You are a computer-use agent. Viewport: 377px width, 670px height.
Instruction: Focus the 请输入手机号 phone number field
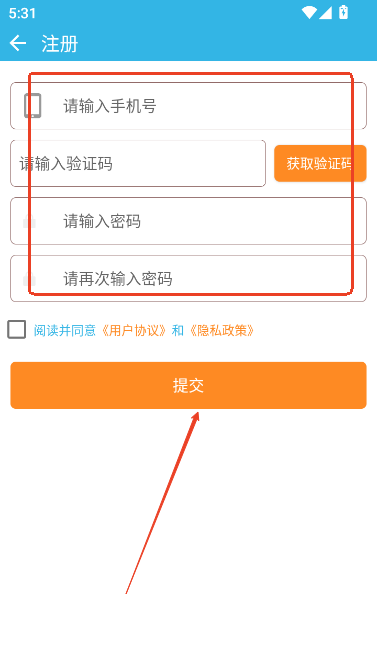click(188, 106)
